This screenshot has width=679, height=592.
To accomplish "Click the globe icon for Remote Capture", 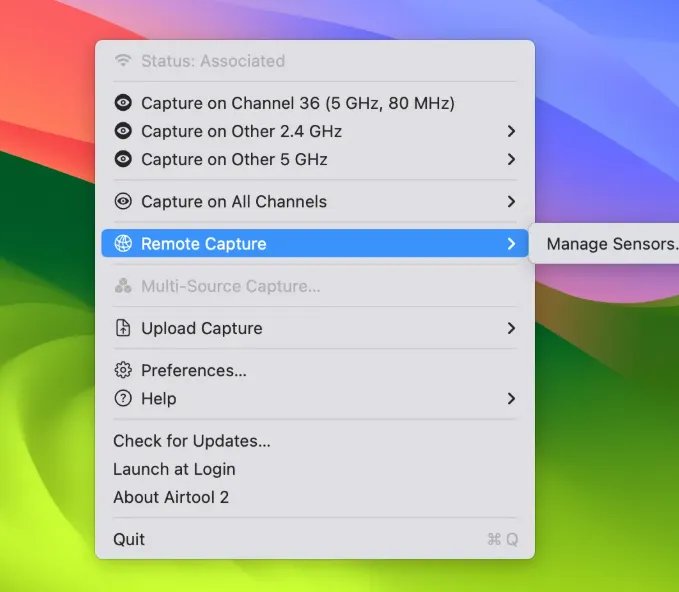I will coord(123,243).
